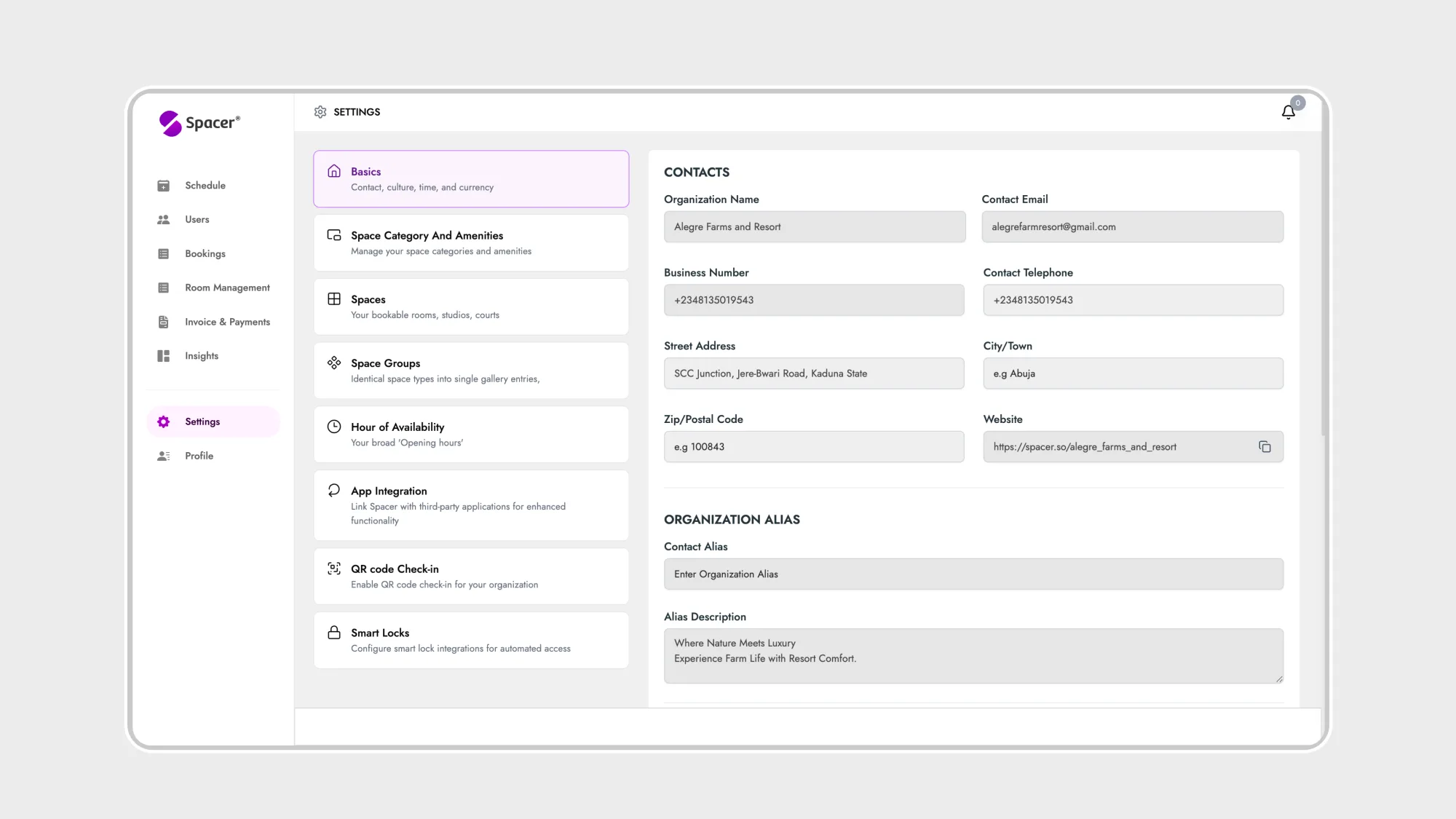Open Smart Locks settings
1456x819 pixels.
471,641
